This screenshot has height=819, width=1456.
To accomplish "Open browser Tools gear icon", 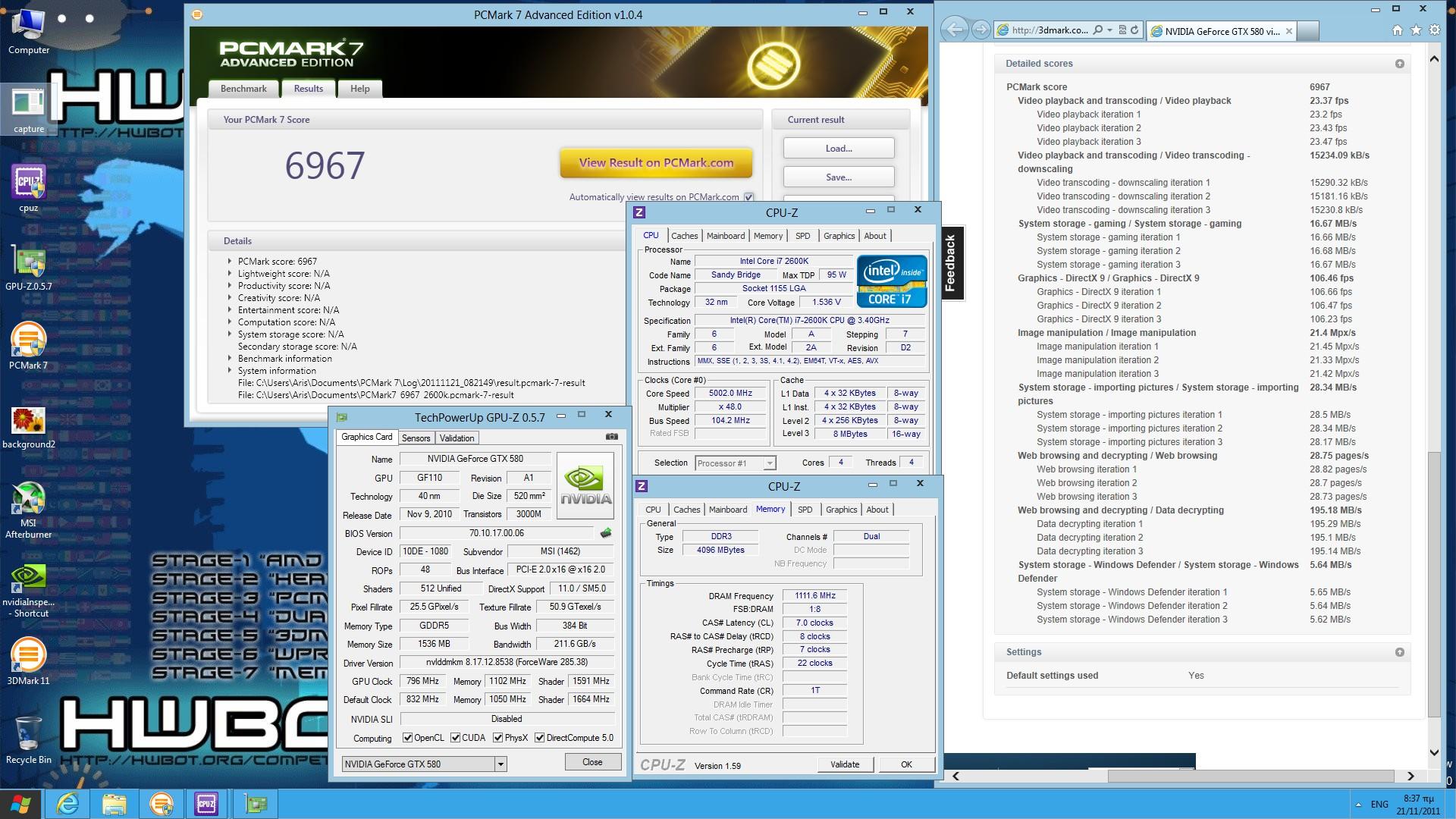I will tap(1434, 30).
